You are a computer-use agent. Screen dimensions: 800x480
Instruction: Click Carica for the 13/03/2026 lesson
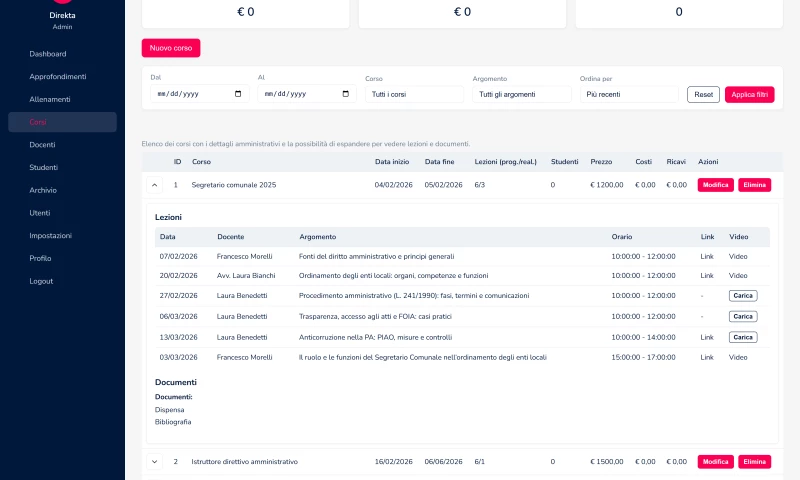point(743,338)
